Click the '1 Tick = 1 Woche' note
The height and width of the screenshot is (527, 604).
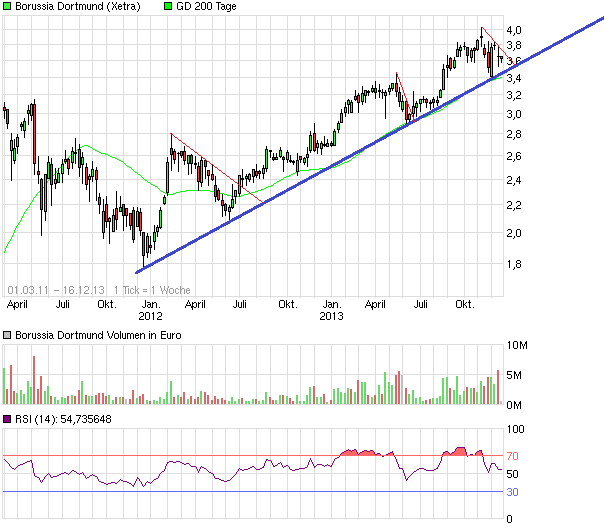tap(152, 290)
